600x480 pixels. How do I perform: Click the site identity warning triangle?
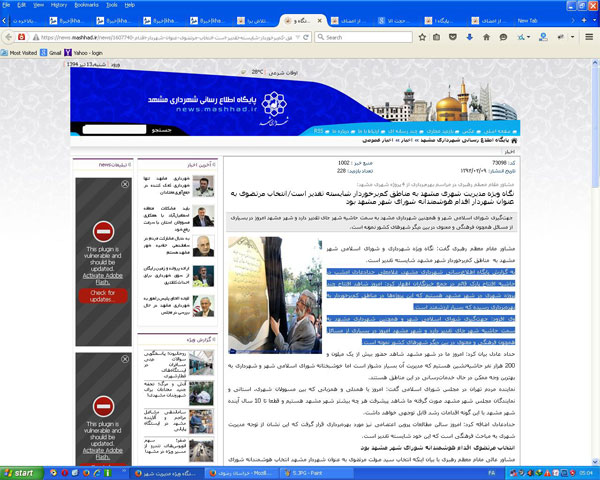tap(36, 38)
